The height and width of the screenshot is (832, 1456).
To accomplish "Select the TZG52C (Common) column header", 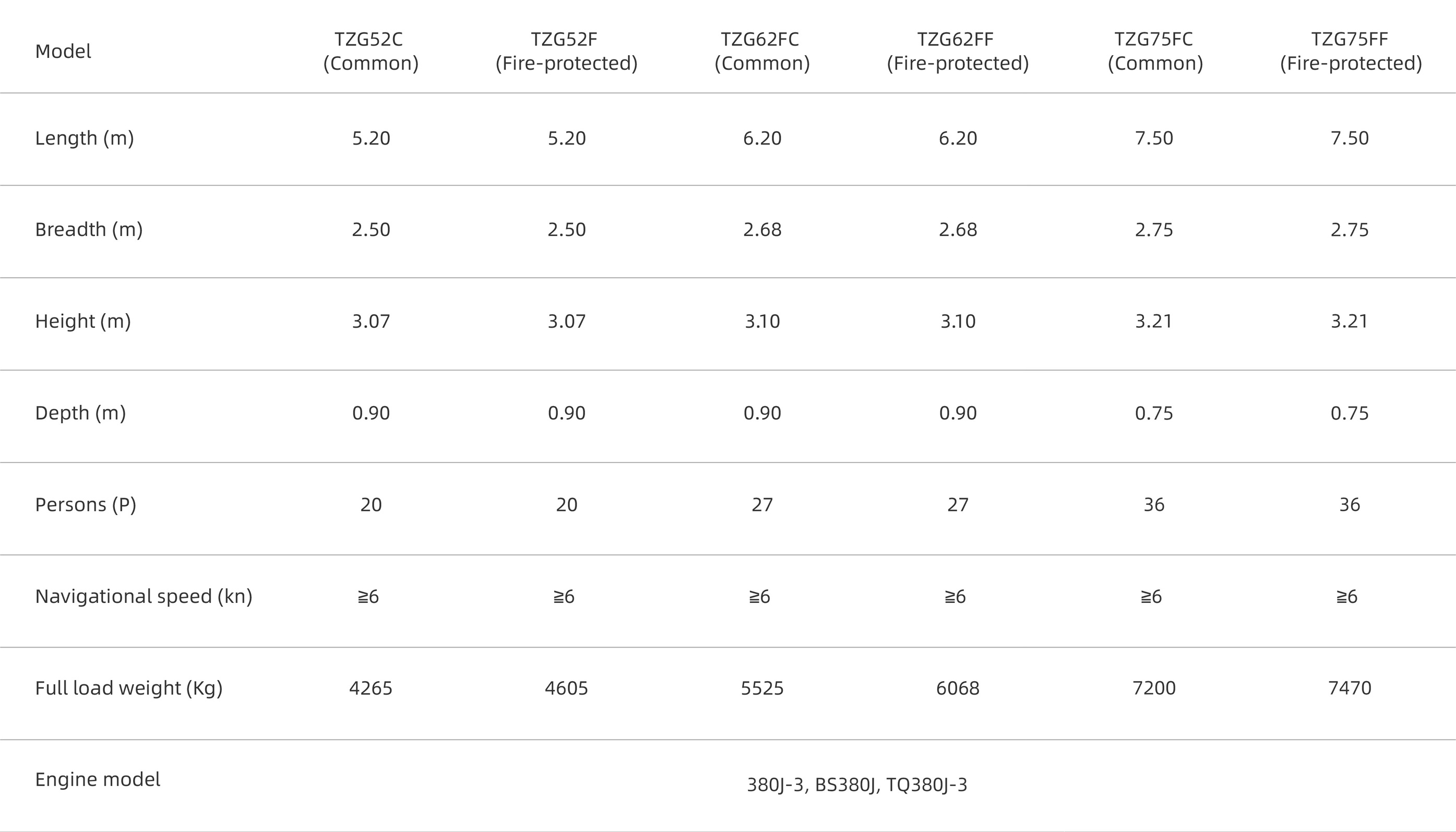I will click(x=371, y=51).
